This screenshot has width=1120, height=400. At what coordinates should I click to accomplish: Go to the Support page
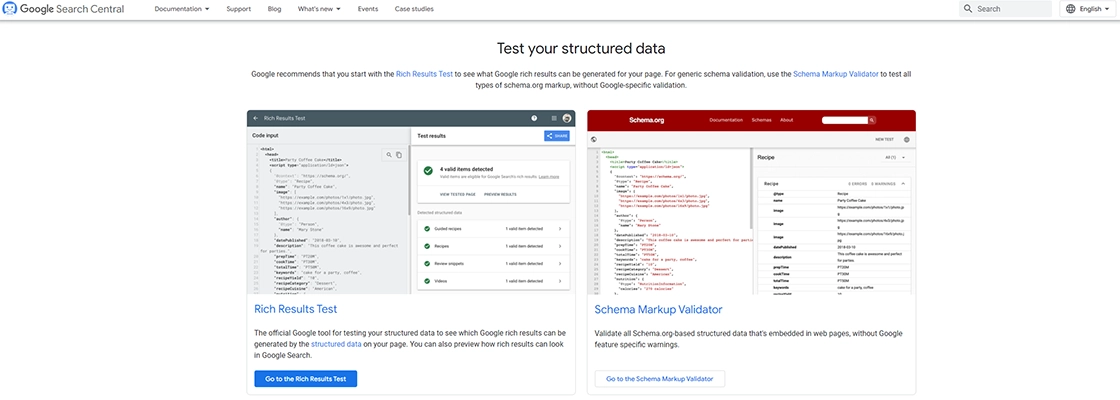pos(238,9)
